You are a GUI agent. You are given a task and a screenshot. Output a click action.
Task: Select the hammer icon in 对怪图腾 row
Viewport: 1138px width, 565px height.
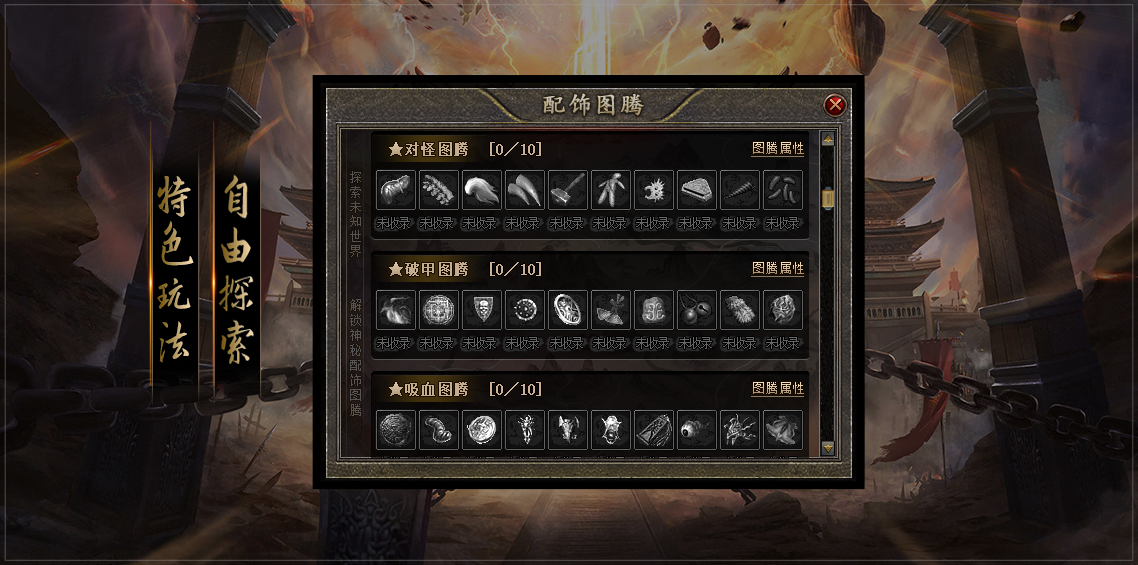pos(568,190)
